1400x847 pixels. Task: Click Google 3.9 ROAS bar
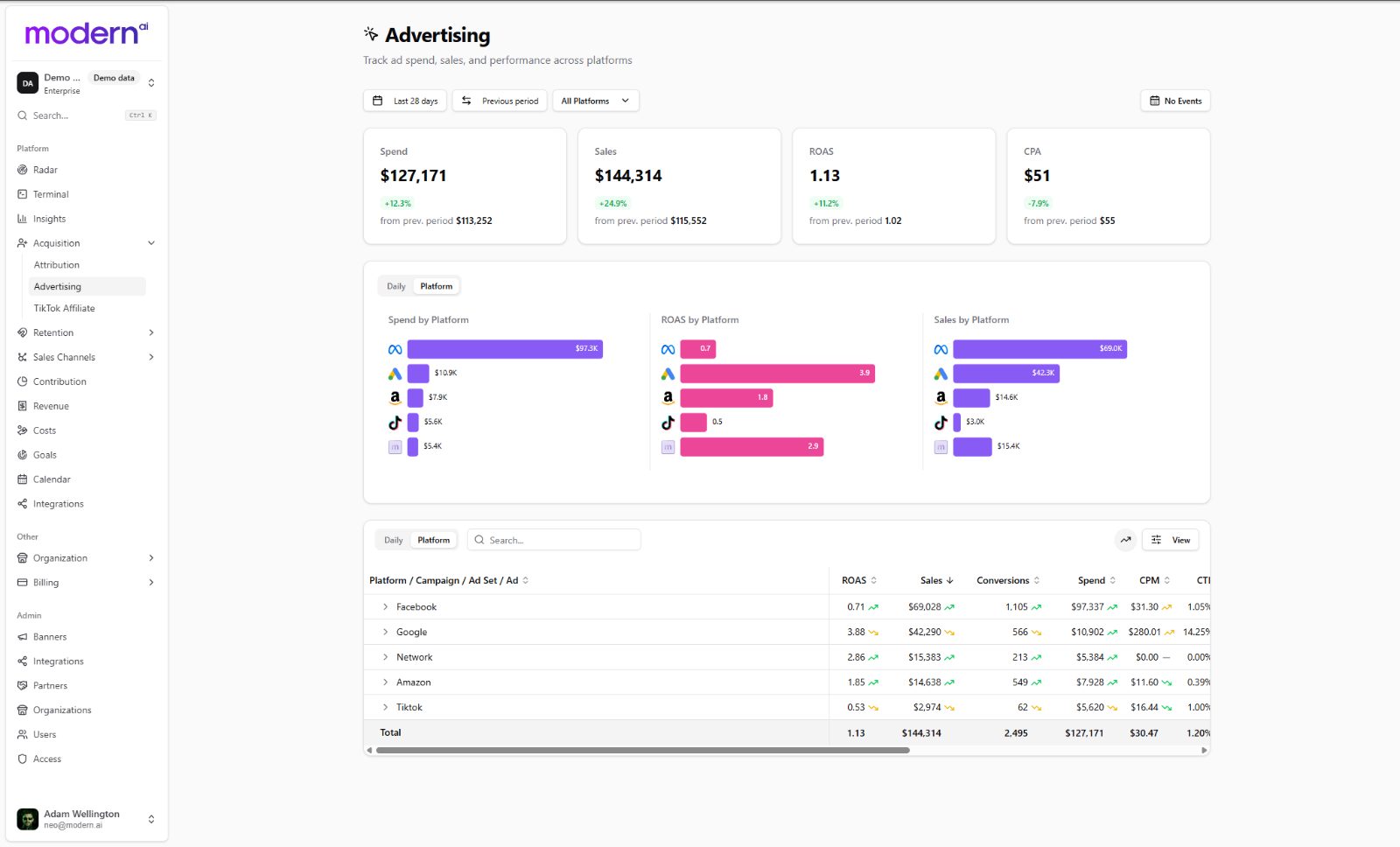click(x=778, y=374)
